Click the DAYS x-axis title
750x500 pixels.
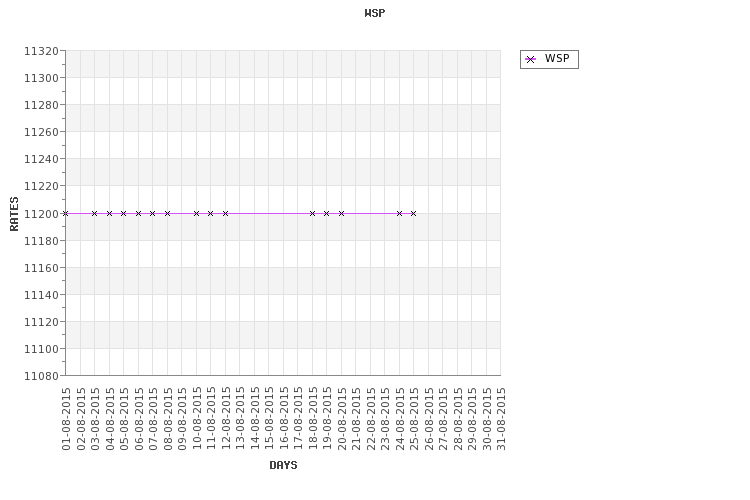pyautogui.click(x=283, y=465)
